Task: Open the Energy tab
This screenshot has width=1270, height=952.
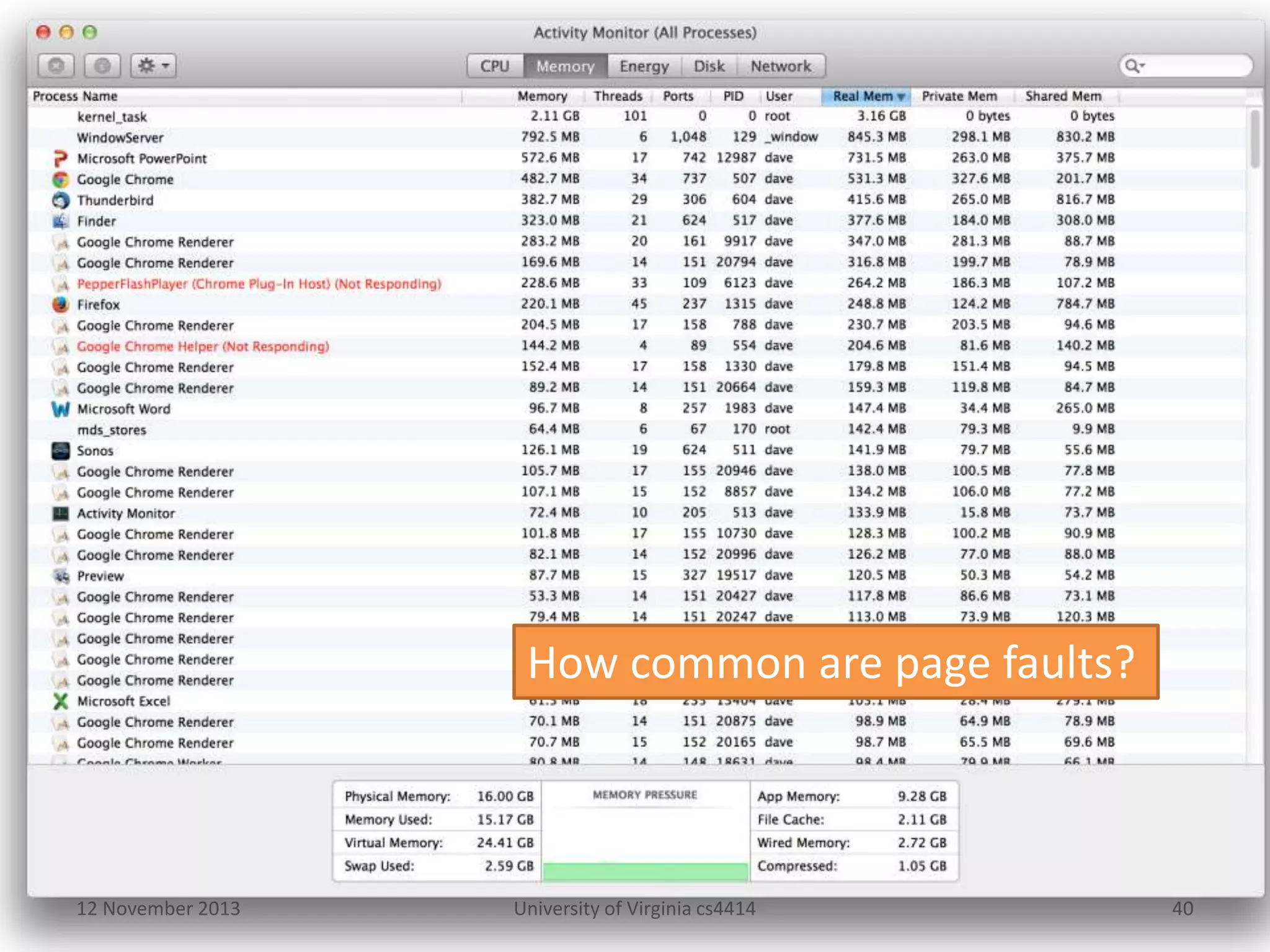Action: click(644, 66)
